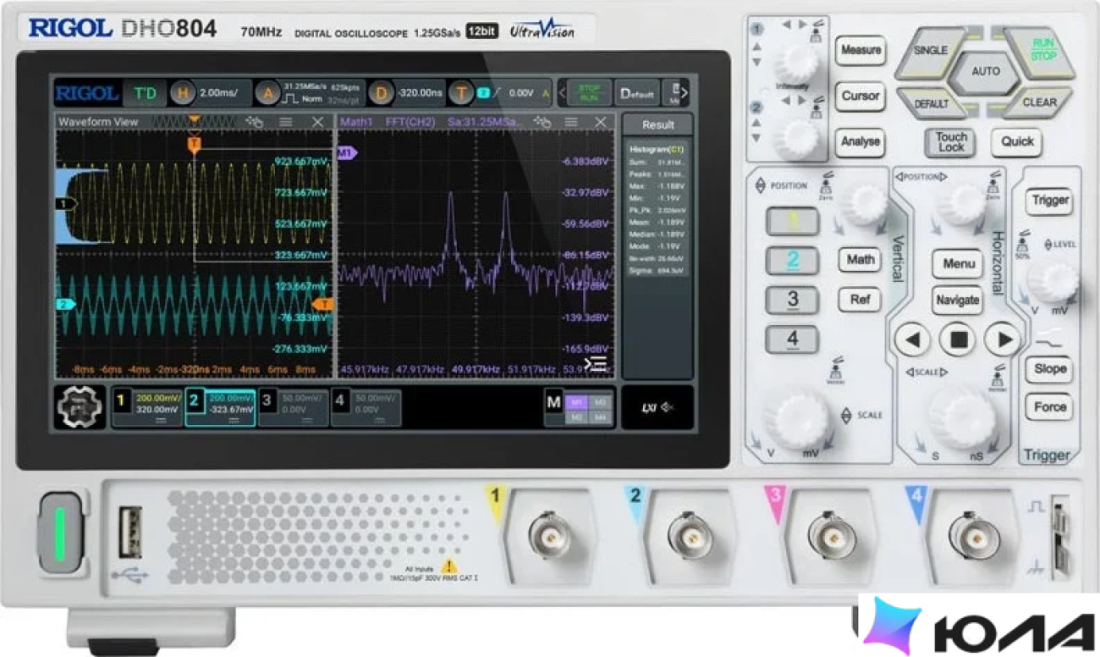This screenshot has height=657, width=1100.
Task: Toggle the channel 2 front panel button
Action: [792, 261]
